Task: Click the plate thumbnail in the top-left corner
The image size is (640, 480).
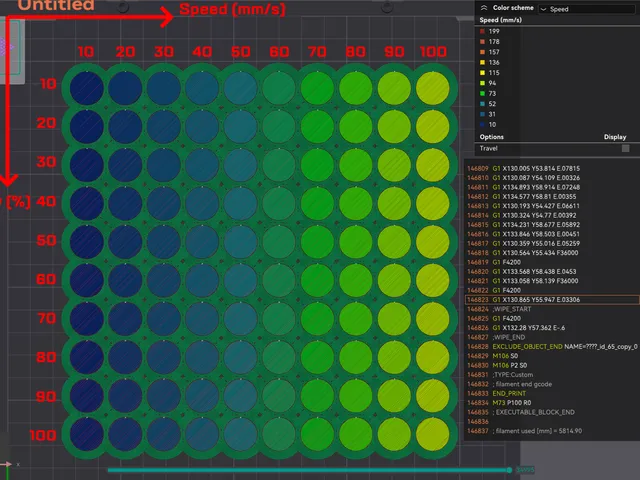Action: tap(12, 50)
